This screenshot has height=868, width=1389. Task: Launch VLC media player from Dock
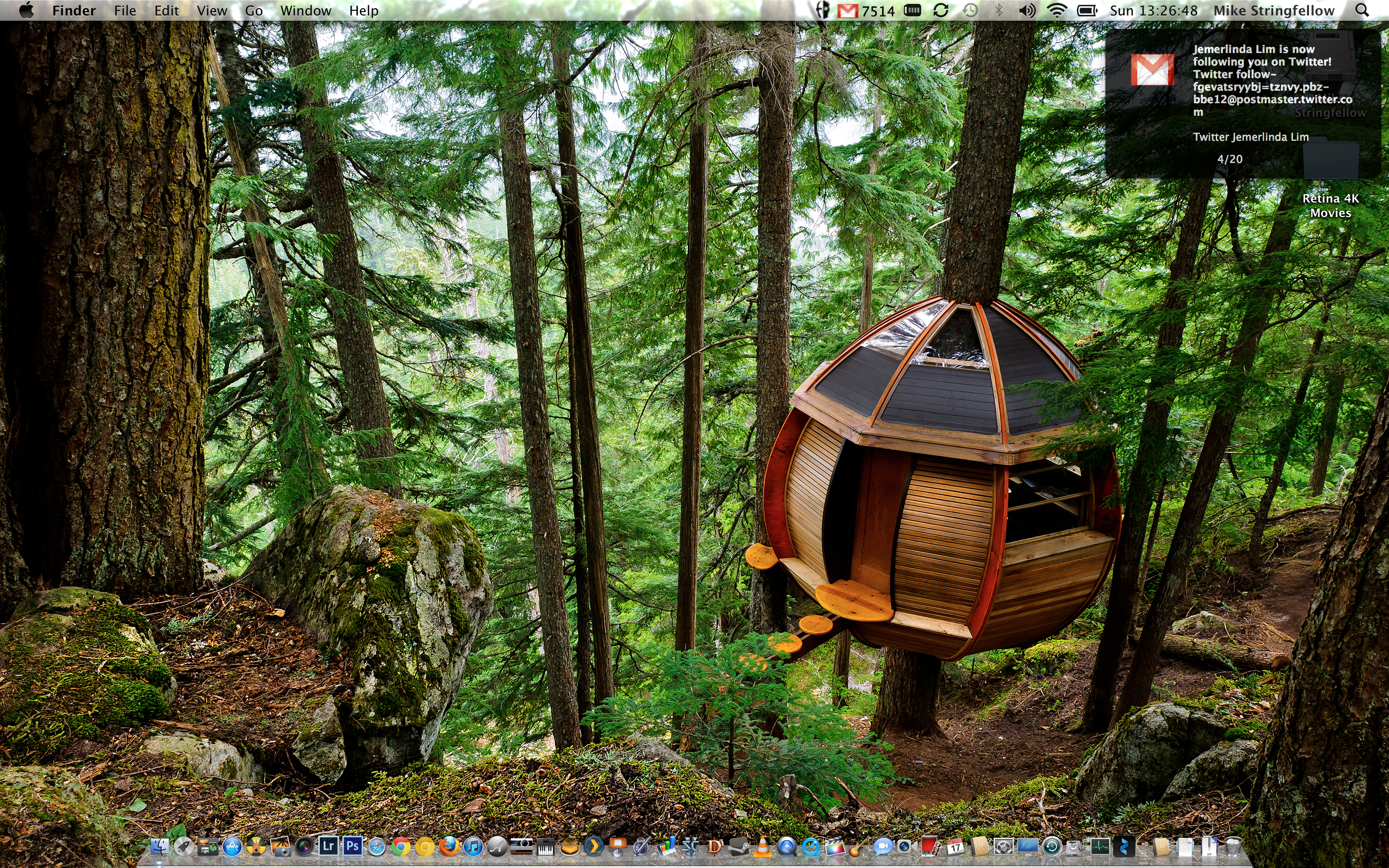(763, 847)
